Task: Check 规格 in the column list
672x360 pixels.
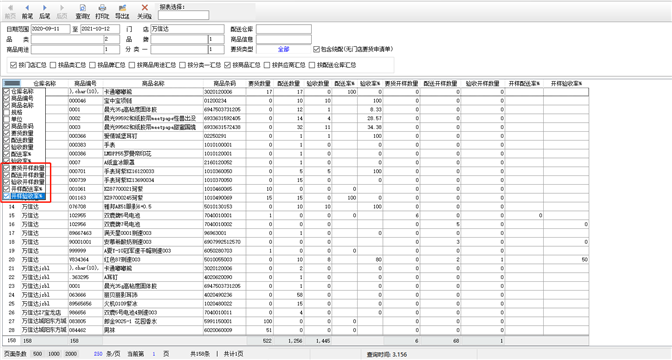Action: coord(6,112)
